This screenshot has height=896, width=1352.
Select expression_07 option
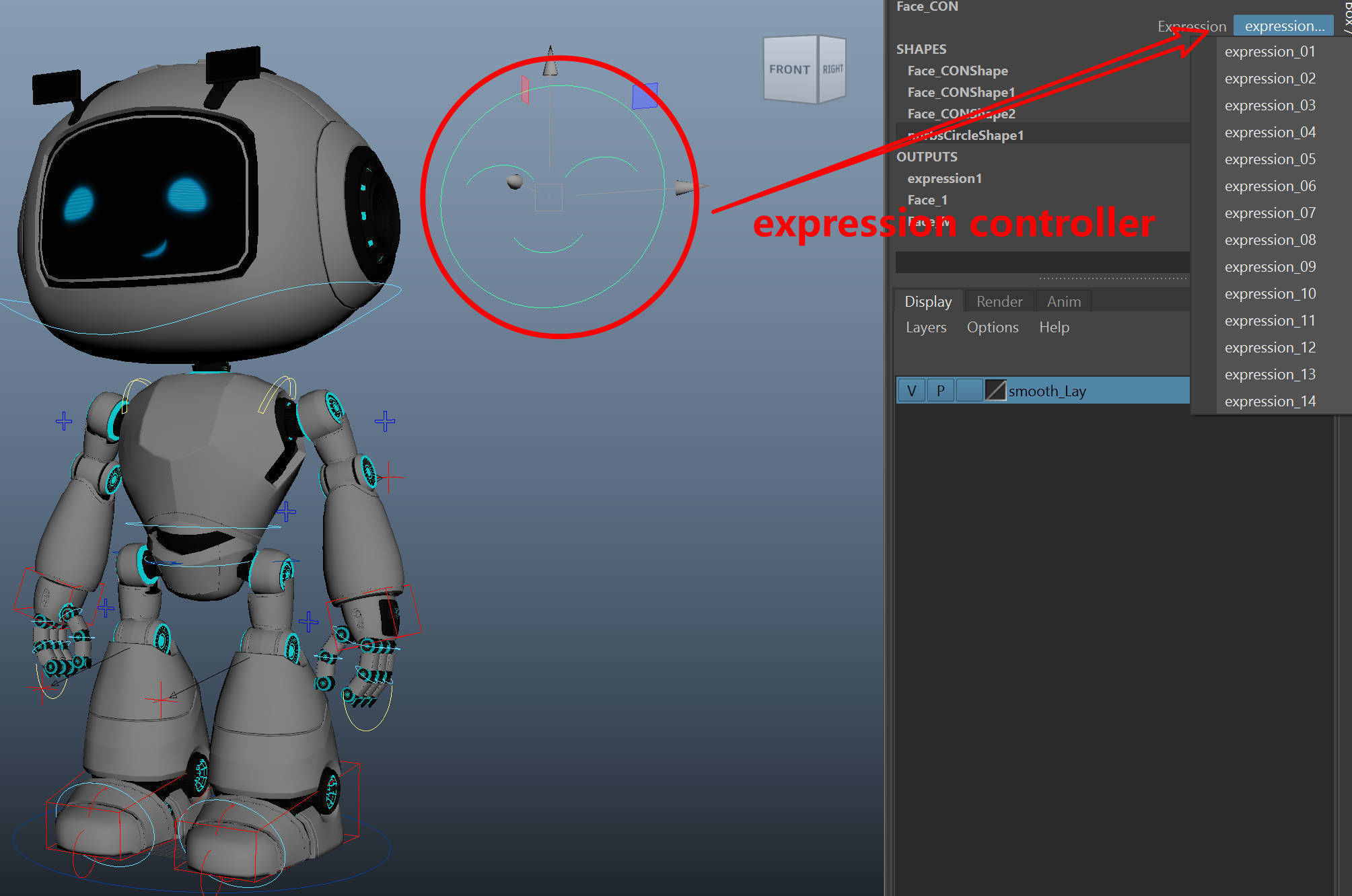(1269, 213)
